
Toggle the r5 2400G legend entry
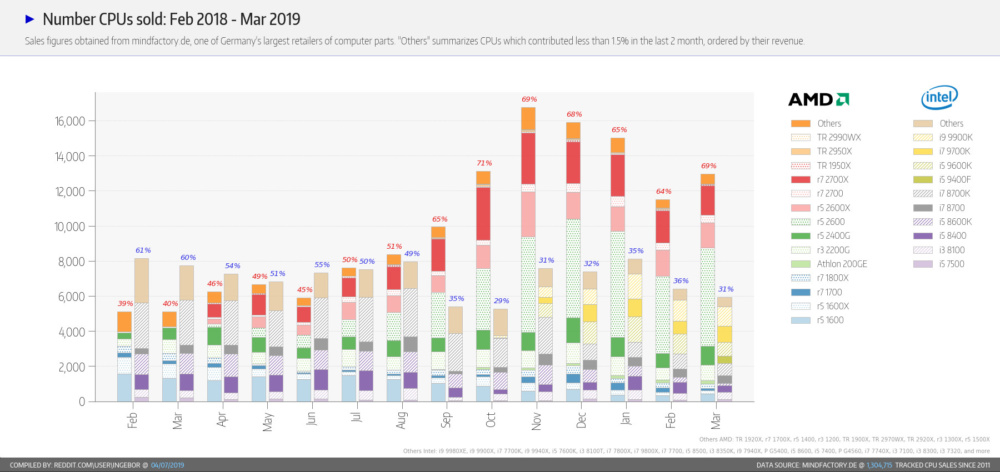point(823,235)
